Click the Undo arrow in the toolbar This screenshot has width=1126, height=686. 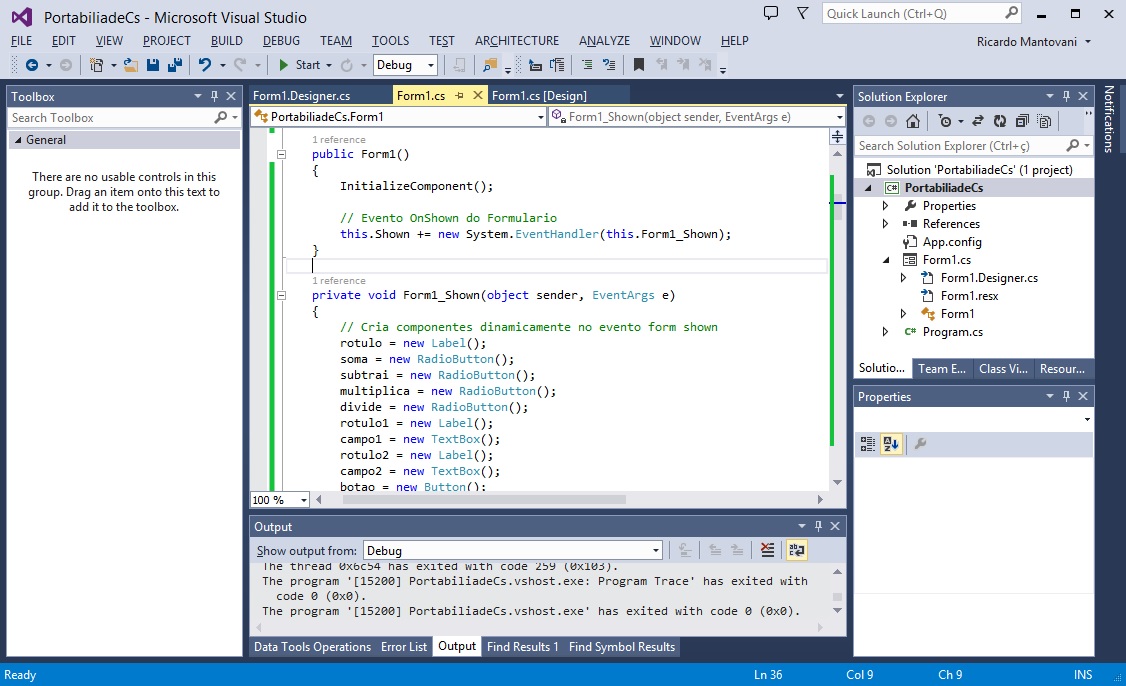pos(205,65)
